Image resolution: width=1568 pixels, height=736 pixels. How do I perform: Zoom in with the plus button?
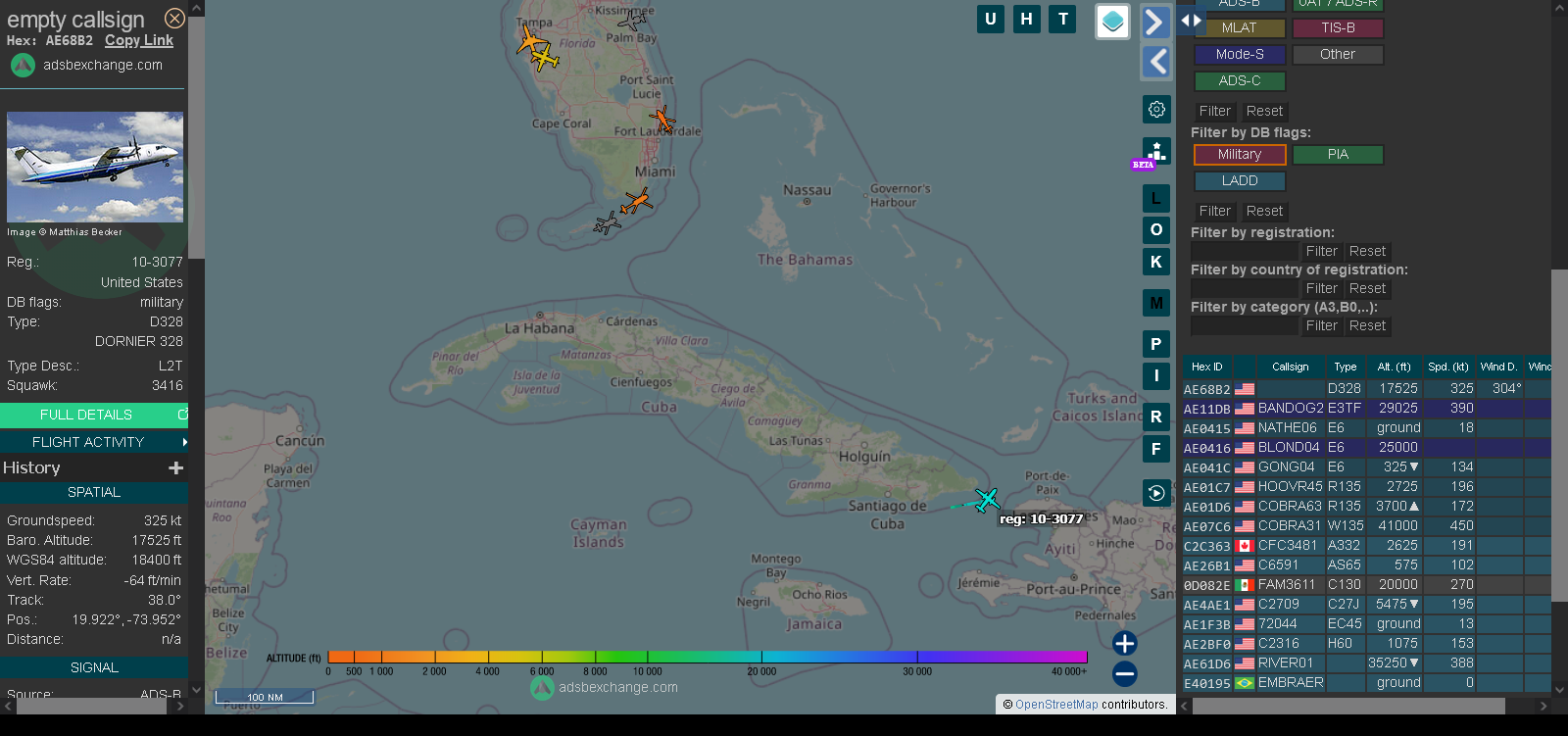[1125, 643]
